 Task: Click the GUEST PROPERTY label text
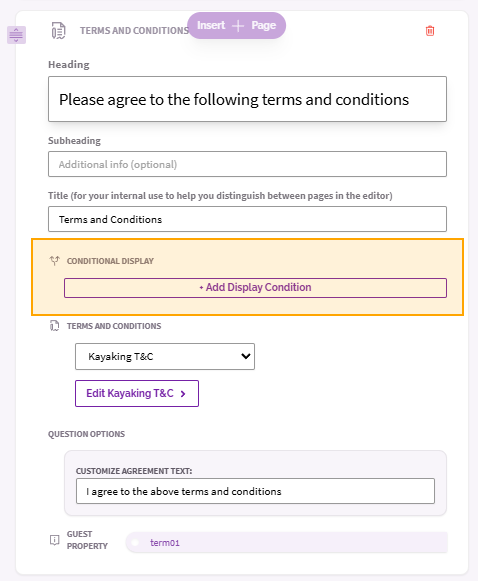pos(87,540)
